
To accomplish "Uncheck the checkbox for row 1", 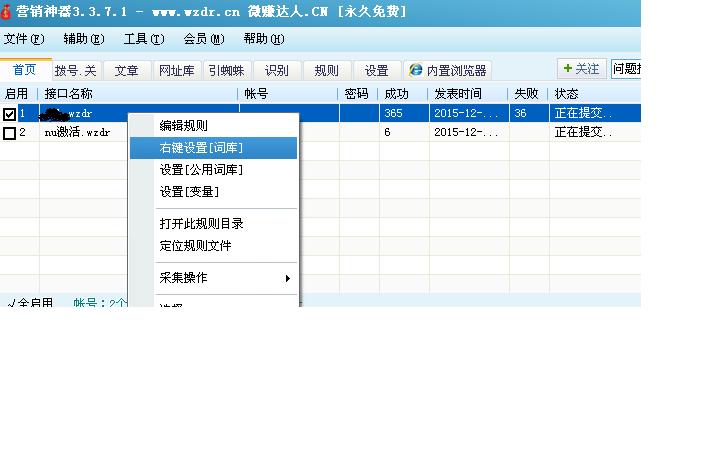I will point(10,114).
